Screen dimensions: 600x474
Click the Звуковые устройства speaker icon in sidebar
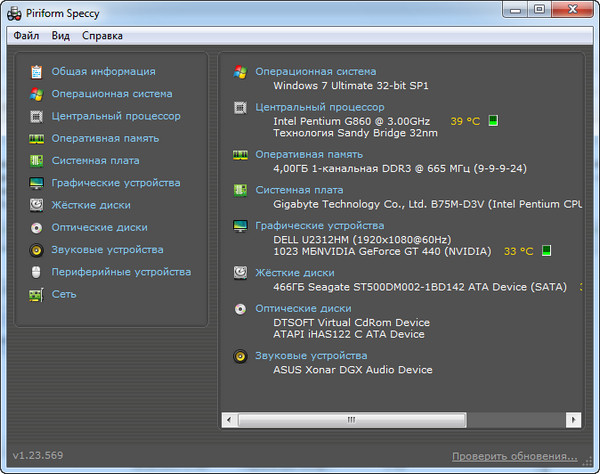point(36,250)
